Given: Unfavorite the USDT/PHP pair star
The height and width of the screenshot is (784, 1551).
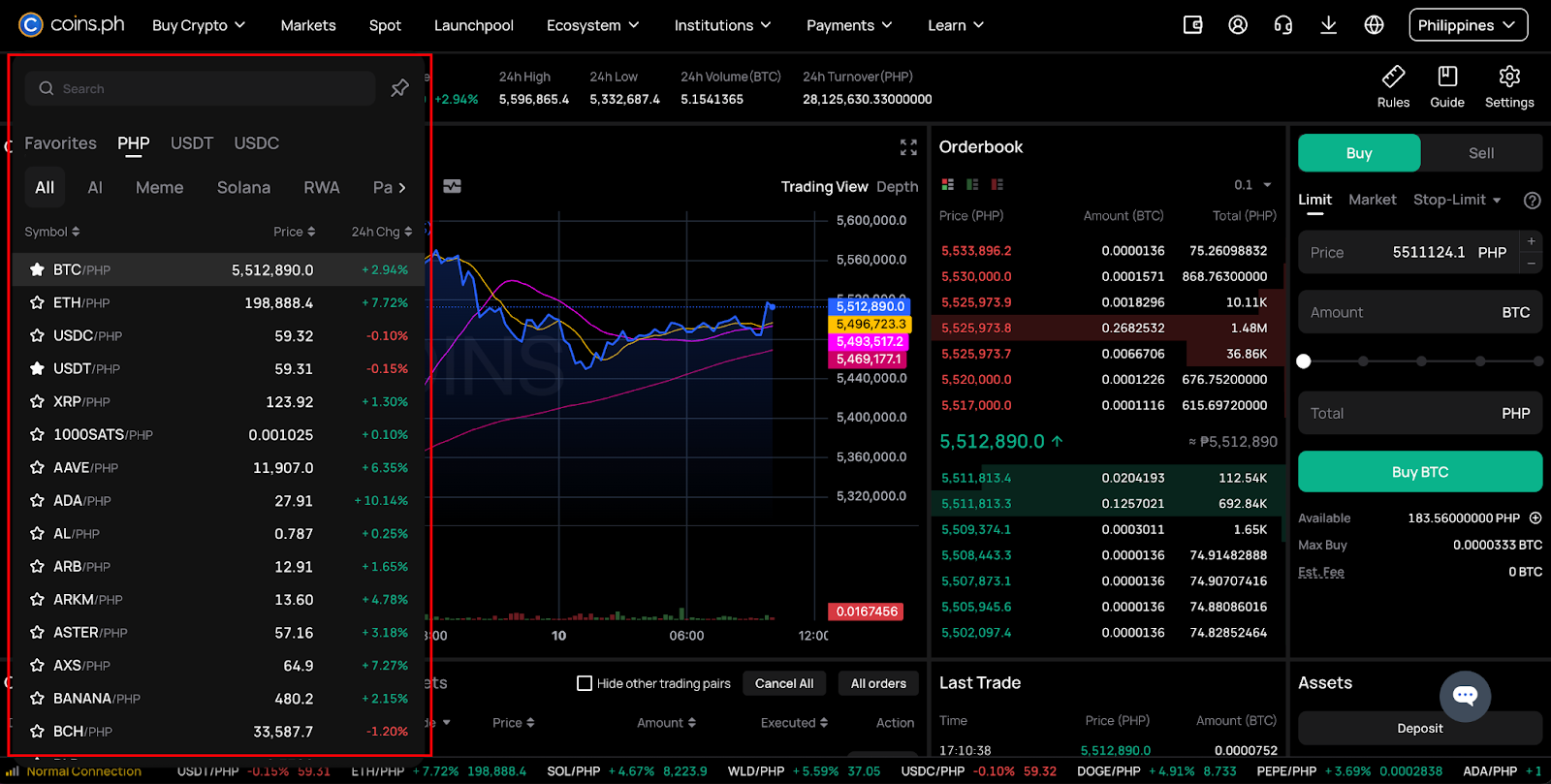Looking at the screenshot, I should [37, 368].
